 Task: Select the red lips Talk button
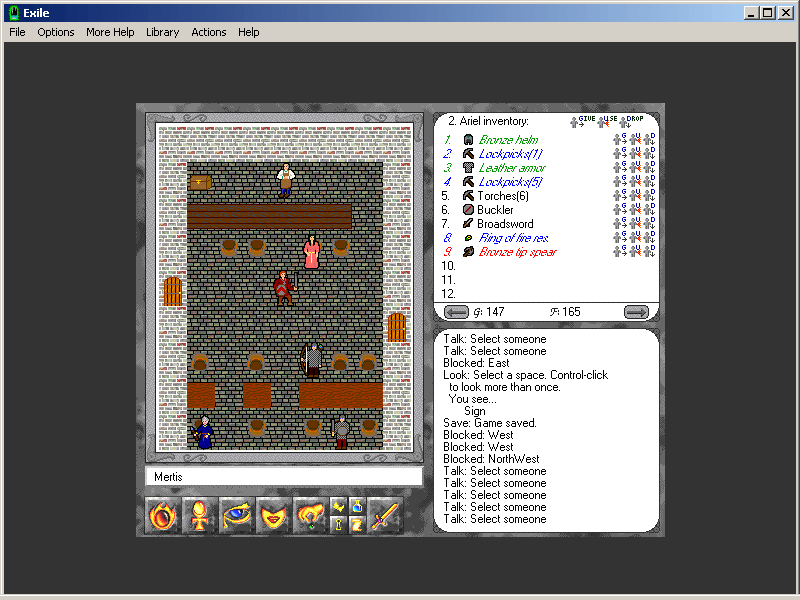pos(273,515)
